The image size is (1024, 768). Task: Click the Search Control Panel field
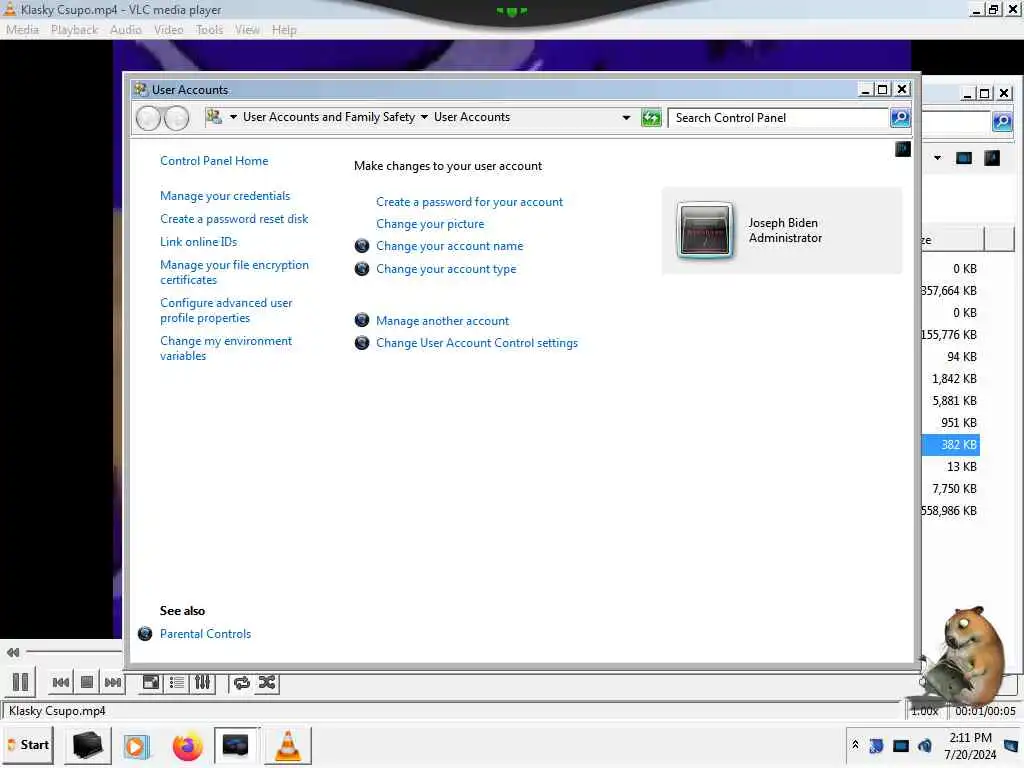(778, 118)
